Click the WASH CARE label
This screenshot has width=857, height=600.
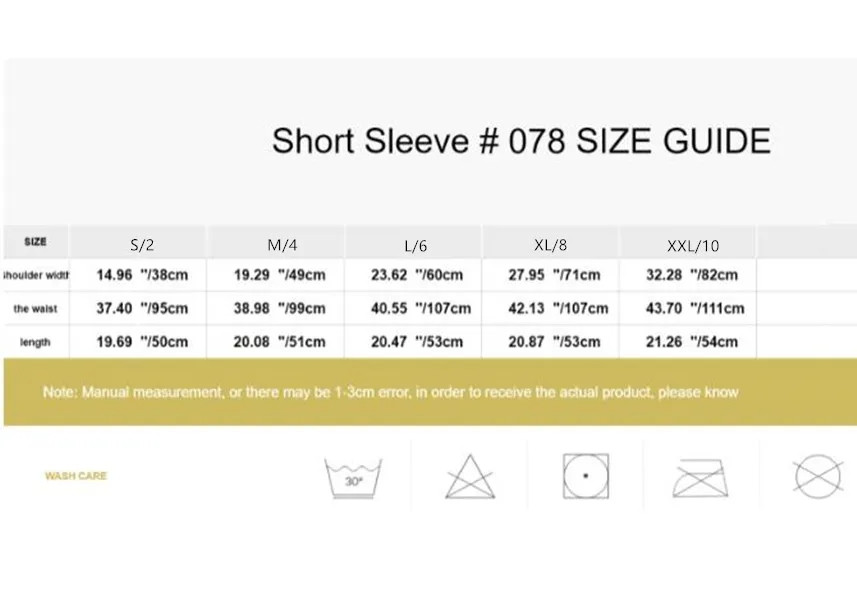point(76,476)
